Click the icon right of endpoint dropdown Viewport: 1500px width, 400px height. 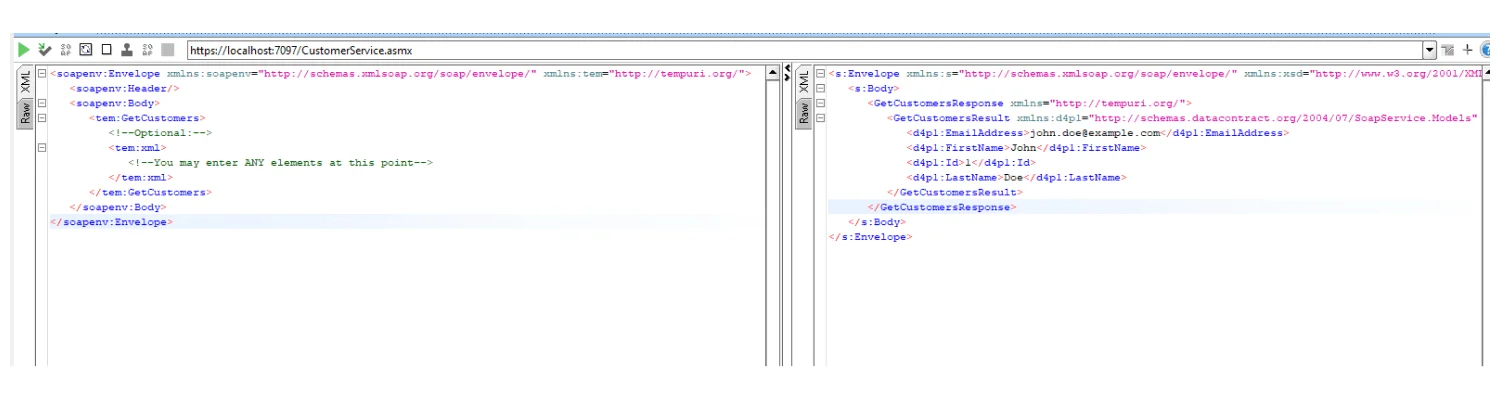(1447, 50)
